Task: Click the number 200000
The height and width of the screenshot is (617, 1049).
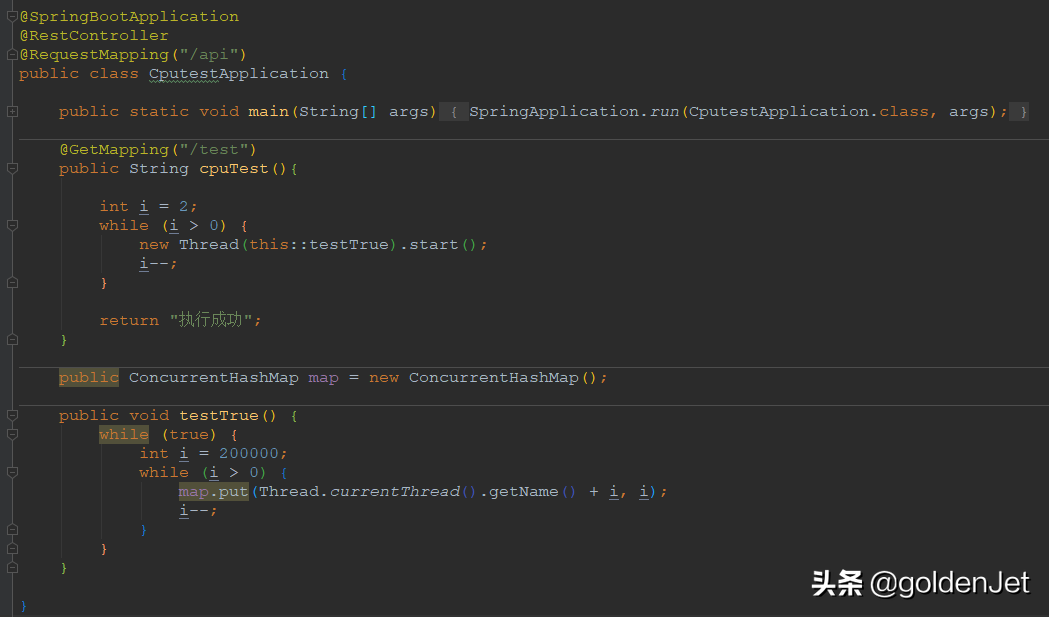Action: pyautogui.click(x=248, y=454)
